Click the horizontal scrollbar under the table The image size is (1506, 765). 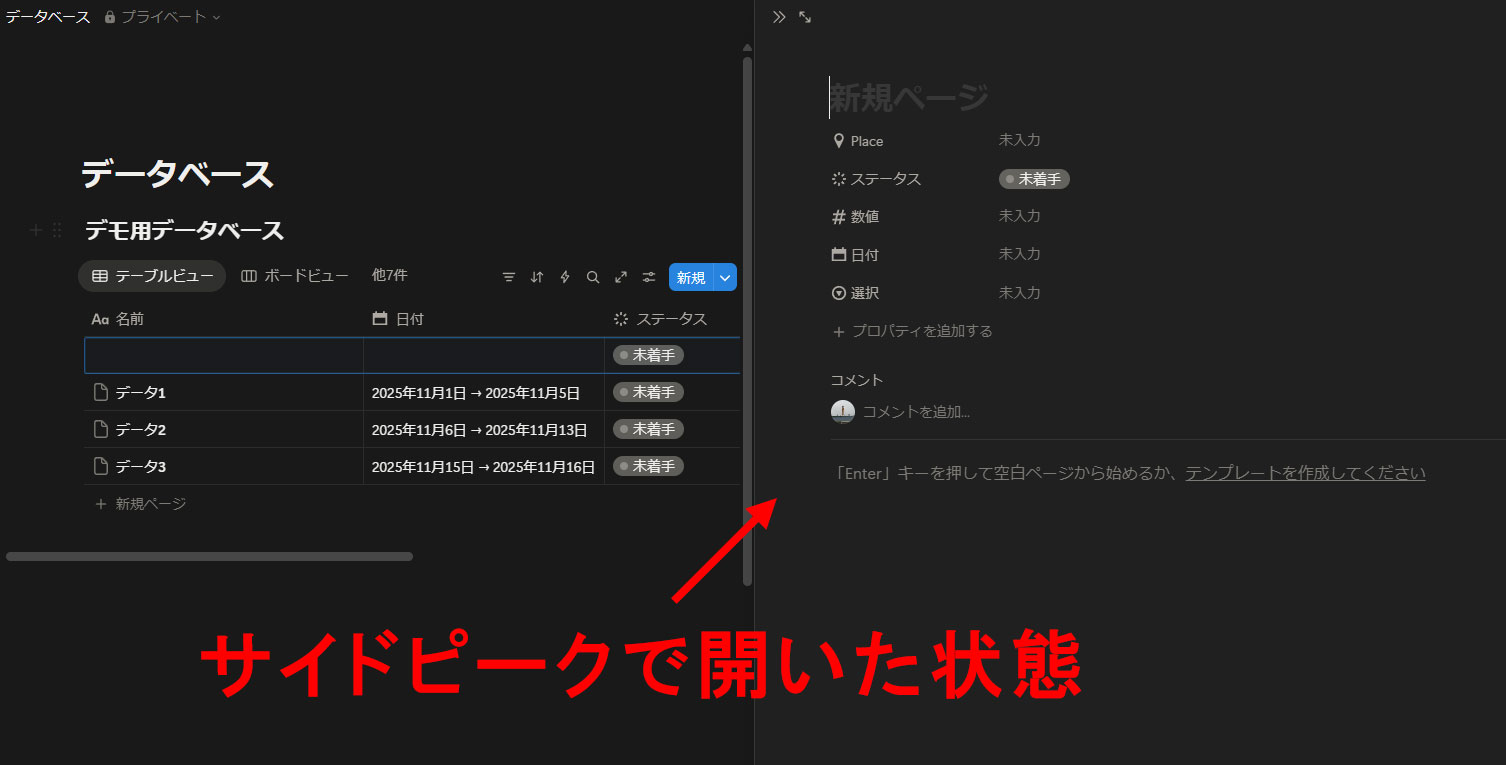pyautogui.click(x=209, y=556)
